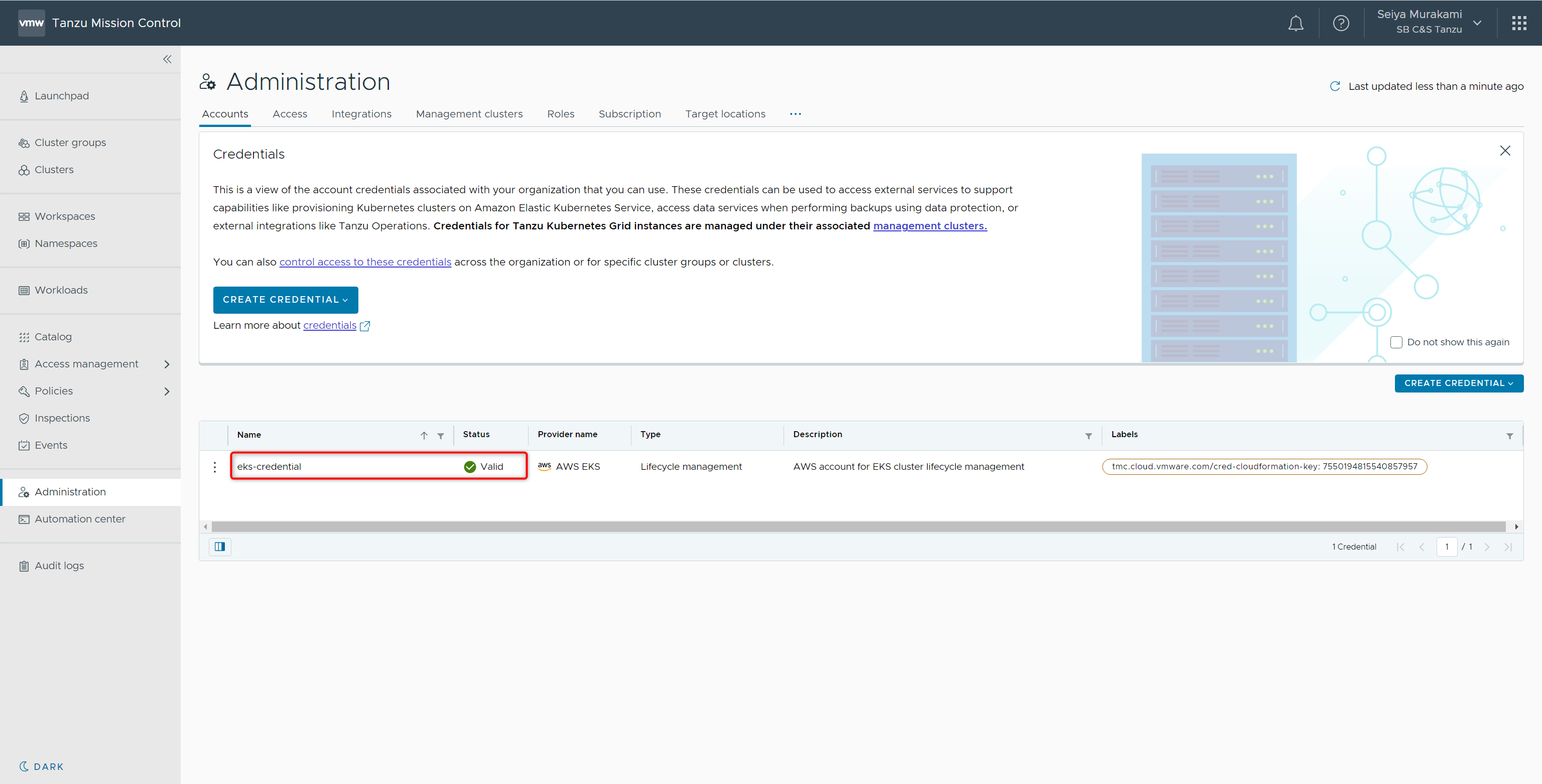This screenshot has height=784, width=1542.
Task: Expand the Policies submenu
Action: point(167,391)
